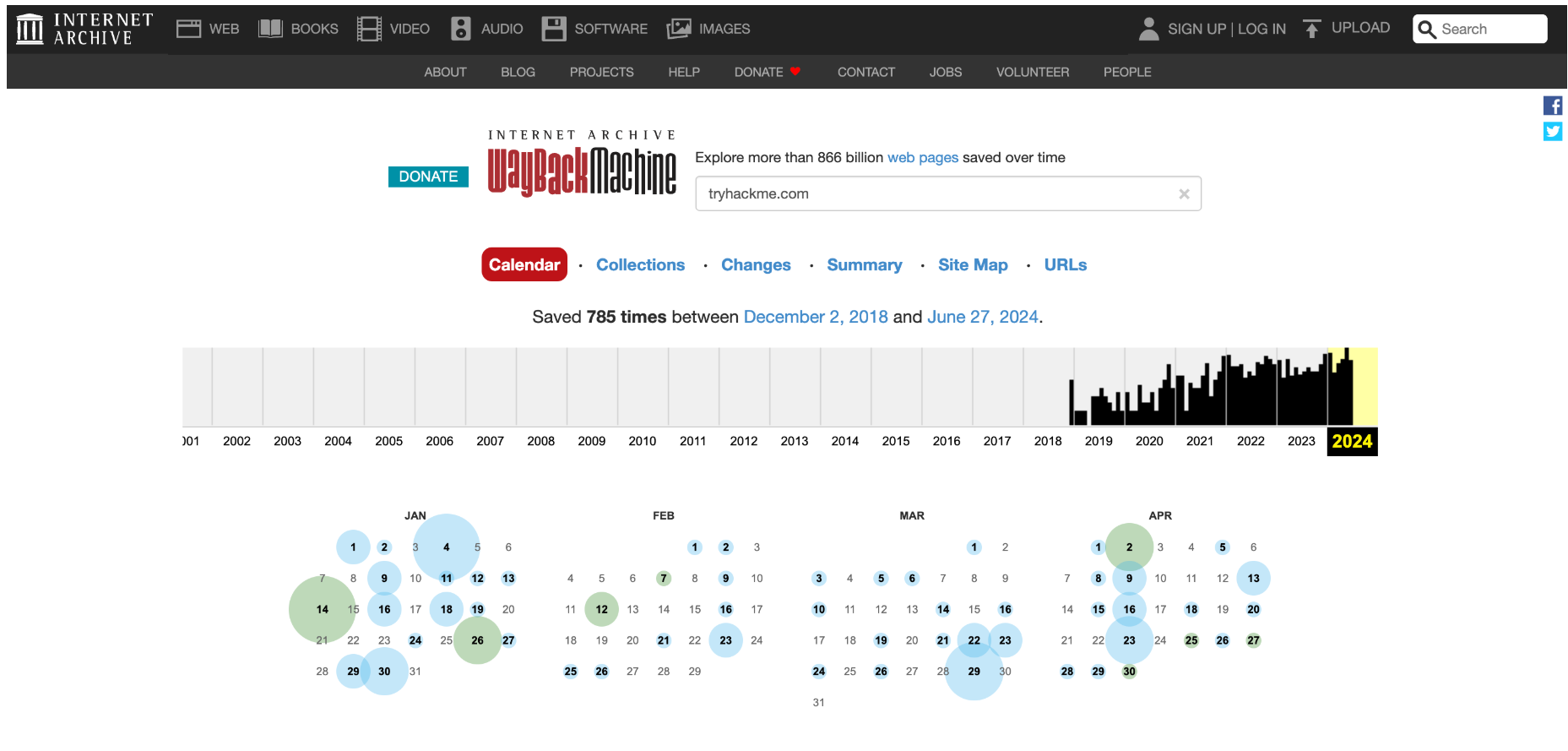Open the Software section icon
Viewport: 1568px width, 751px height.
tap(554, 29)
